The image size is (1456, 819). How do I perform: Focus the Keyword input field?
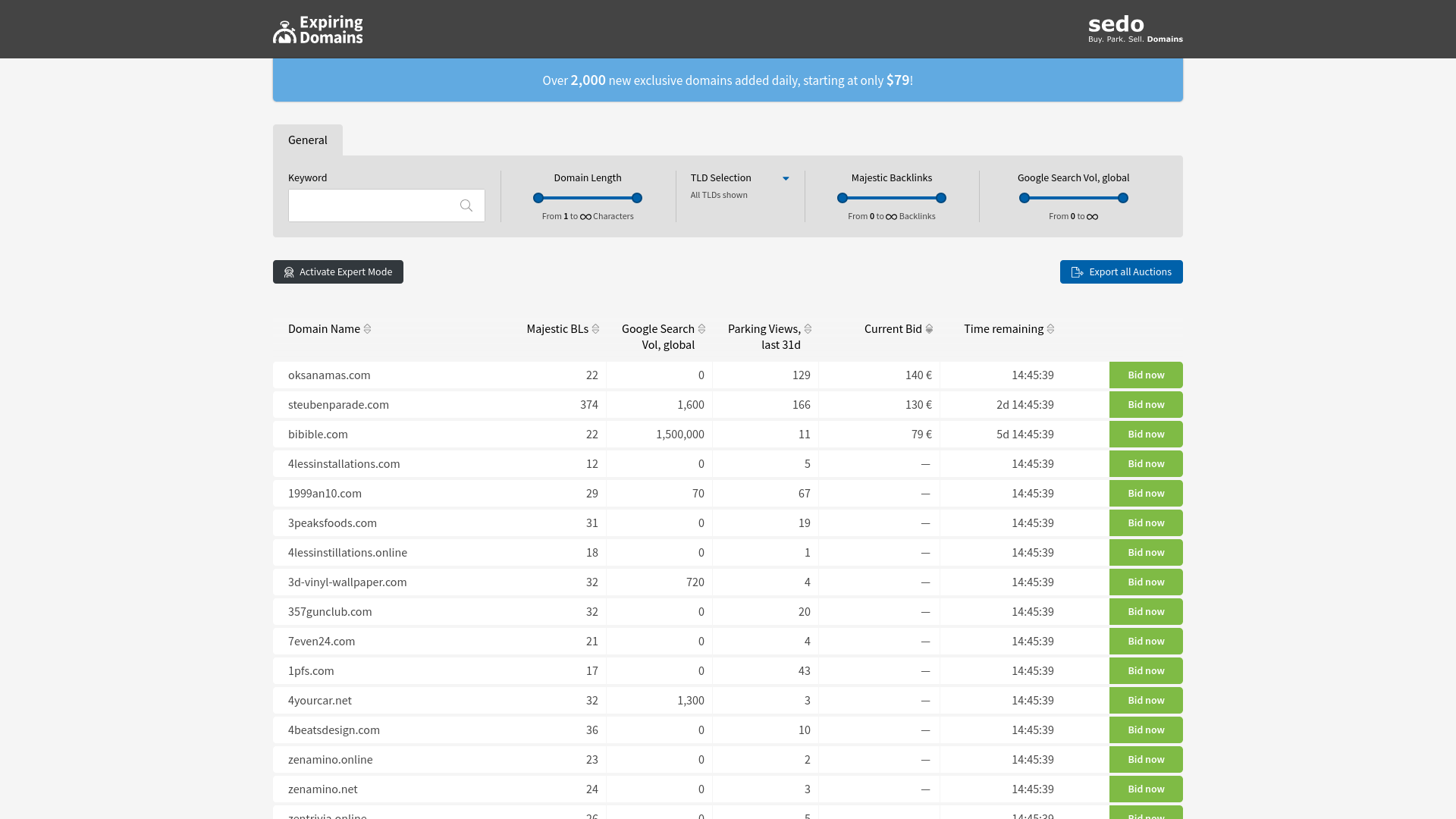(x=387, y=206)
